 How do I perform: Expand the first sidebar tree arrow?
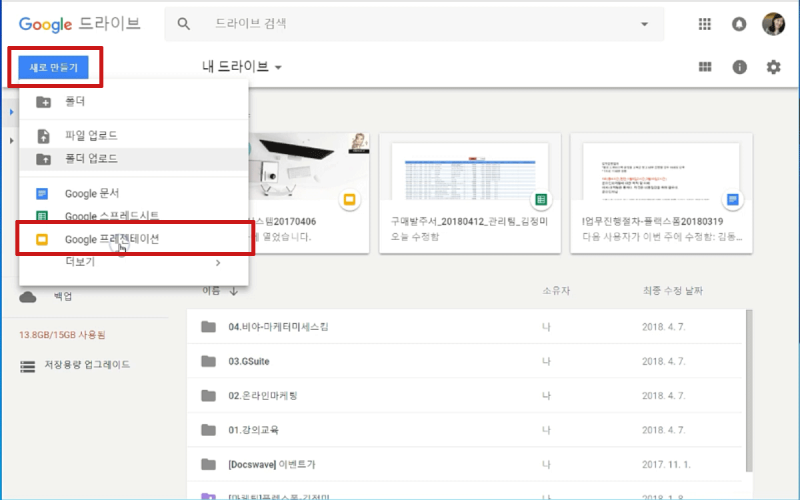tap(11, 112)
